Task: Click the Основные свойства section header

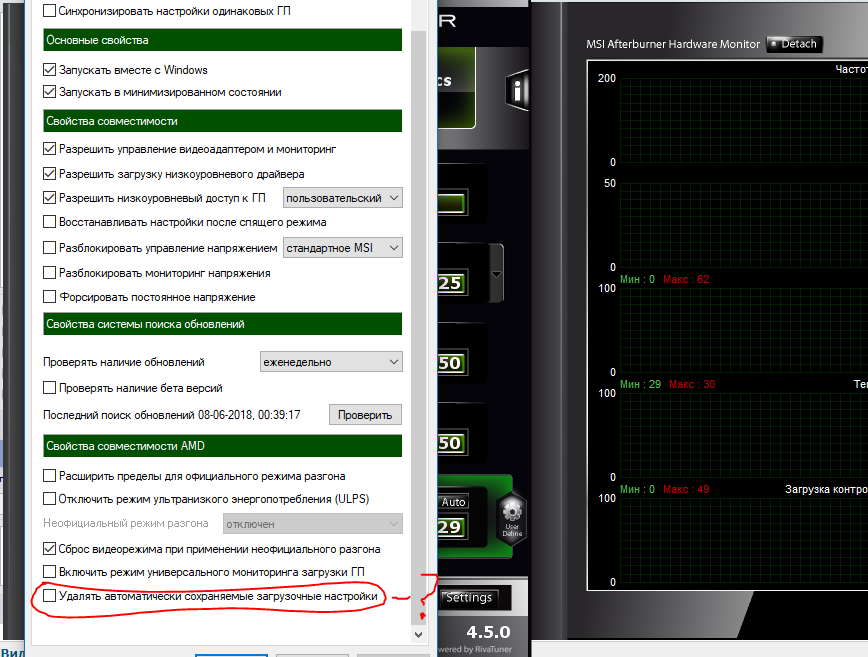Action: point(223,40)
